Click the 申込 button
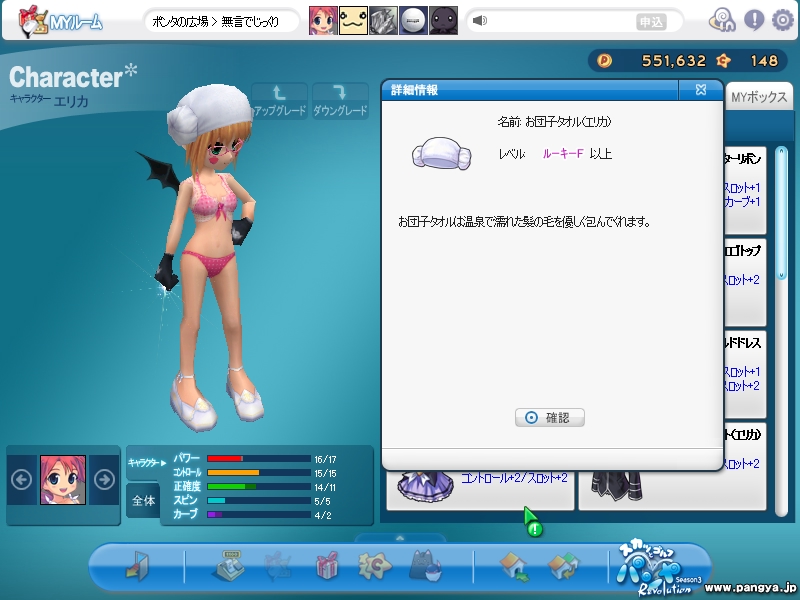 (x=651, y=22)
